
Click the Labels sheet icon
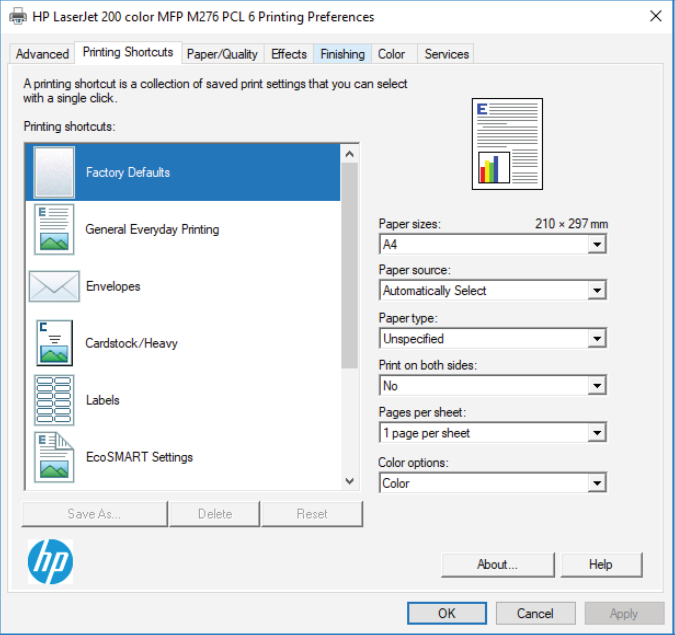[54, 400]
